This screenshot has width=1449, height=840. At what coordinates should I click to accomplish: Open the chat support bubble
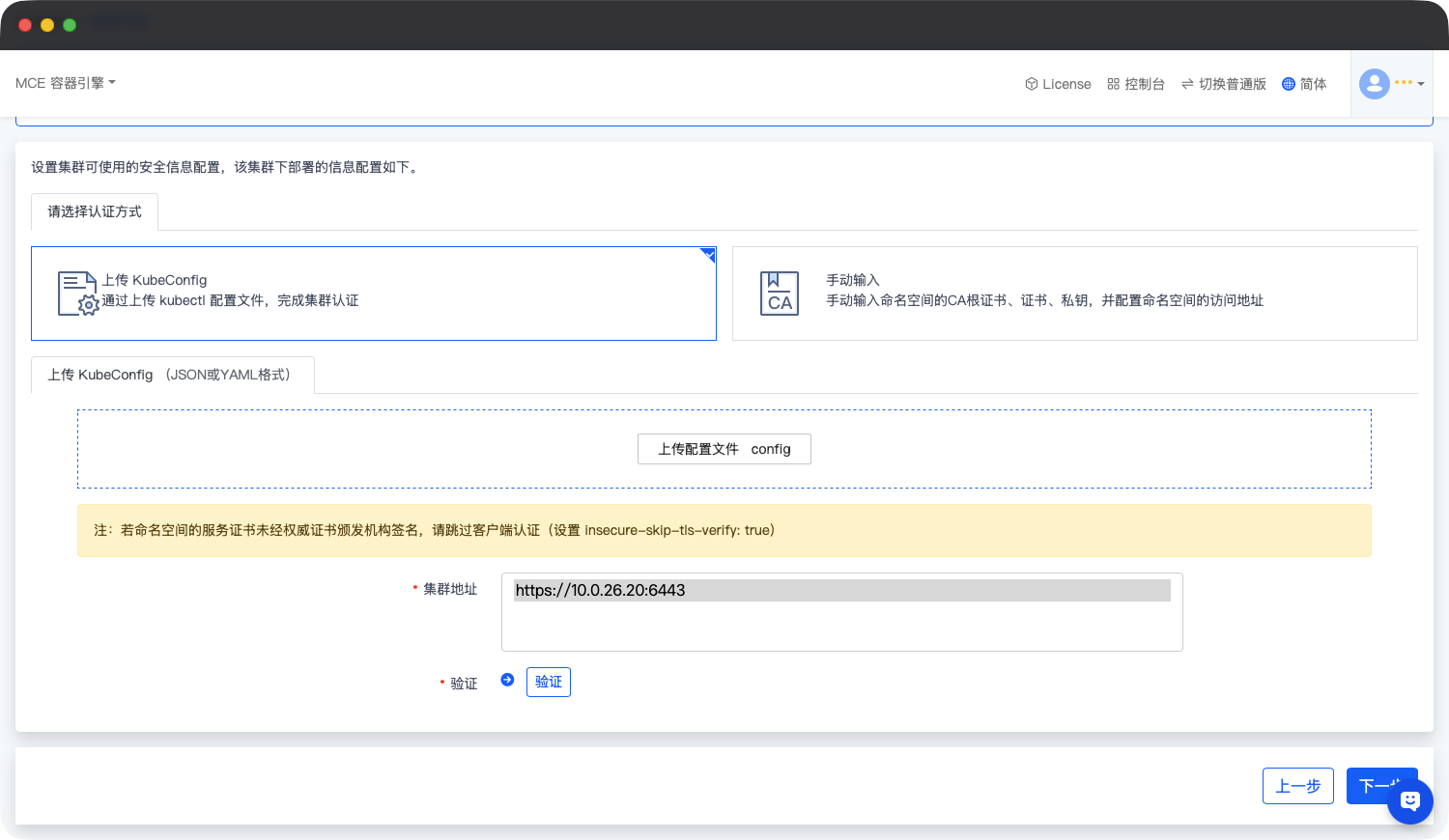tap(1409, 800)
